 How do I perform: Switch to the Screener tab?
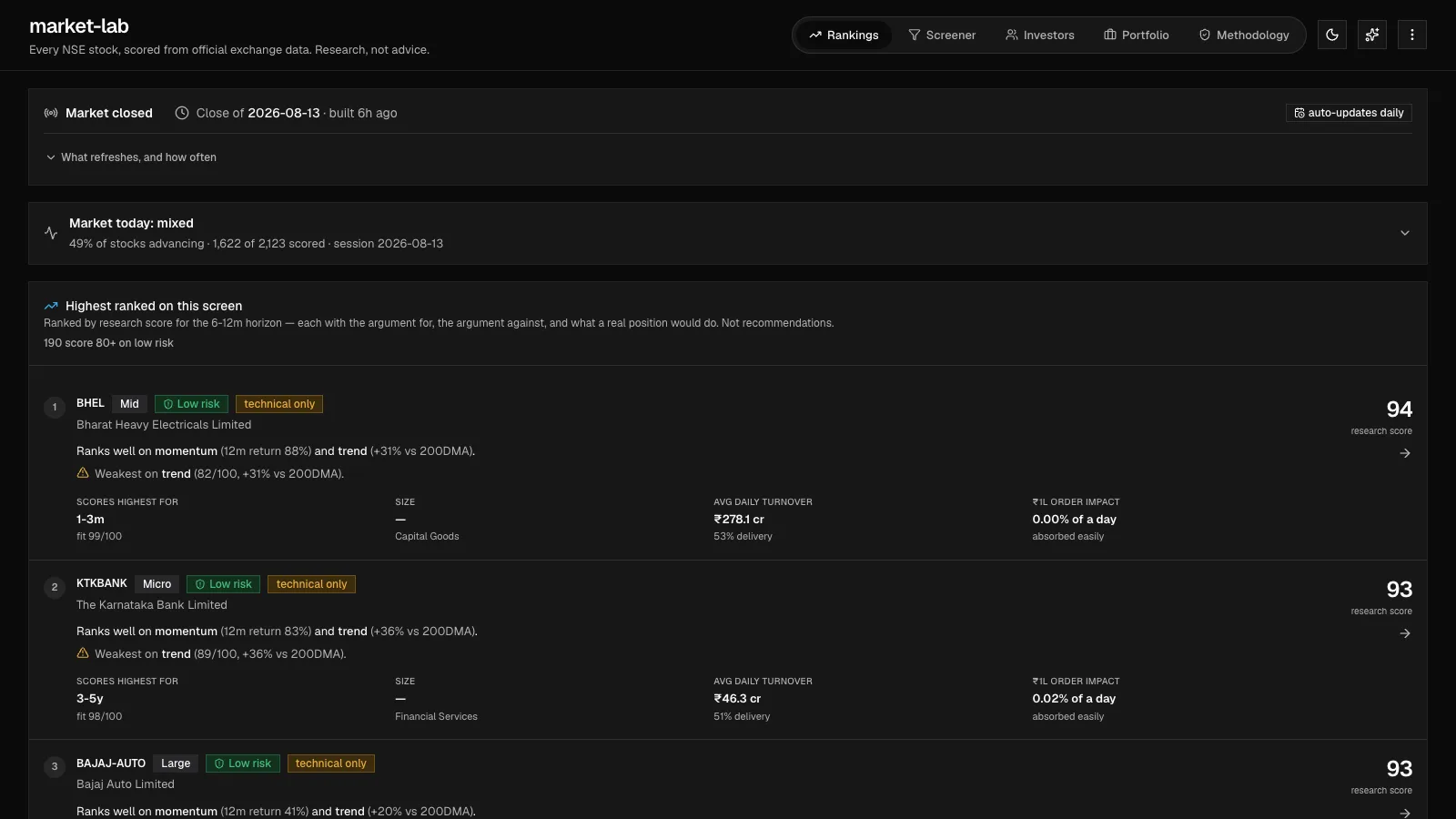coord(942,35)
